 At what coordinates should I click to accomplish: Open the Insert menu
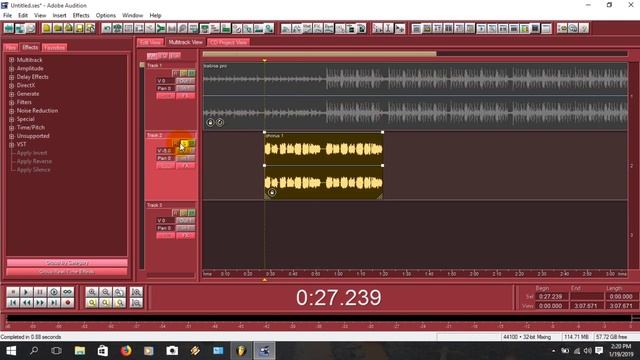59,15
